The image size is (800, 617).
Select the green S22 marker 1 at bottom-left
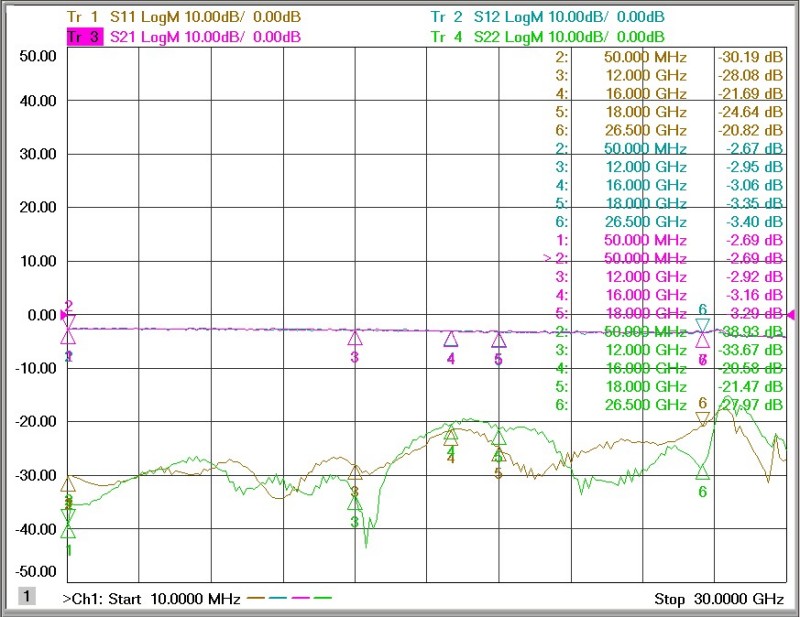(68, 530)
